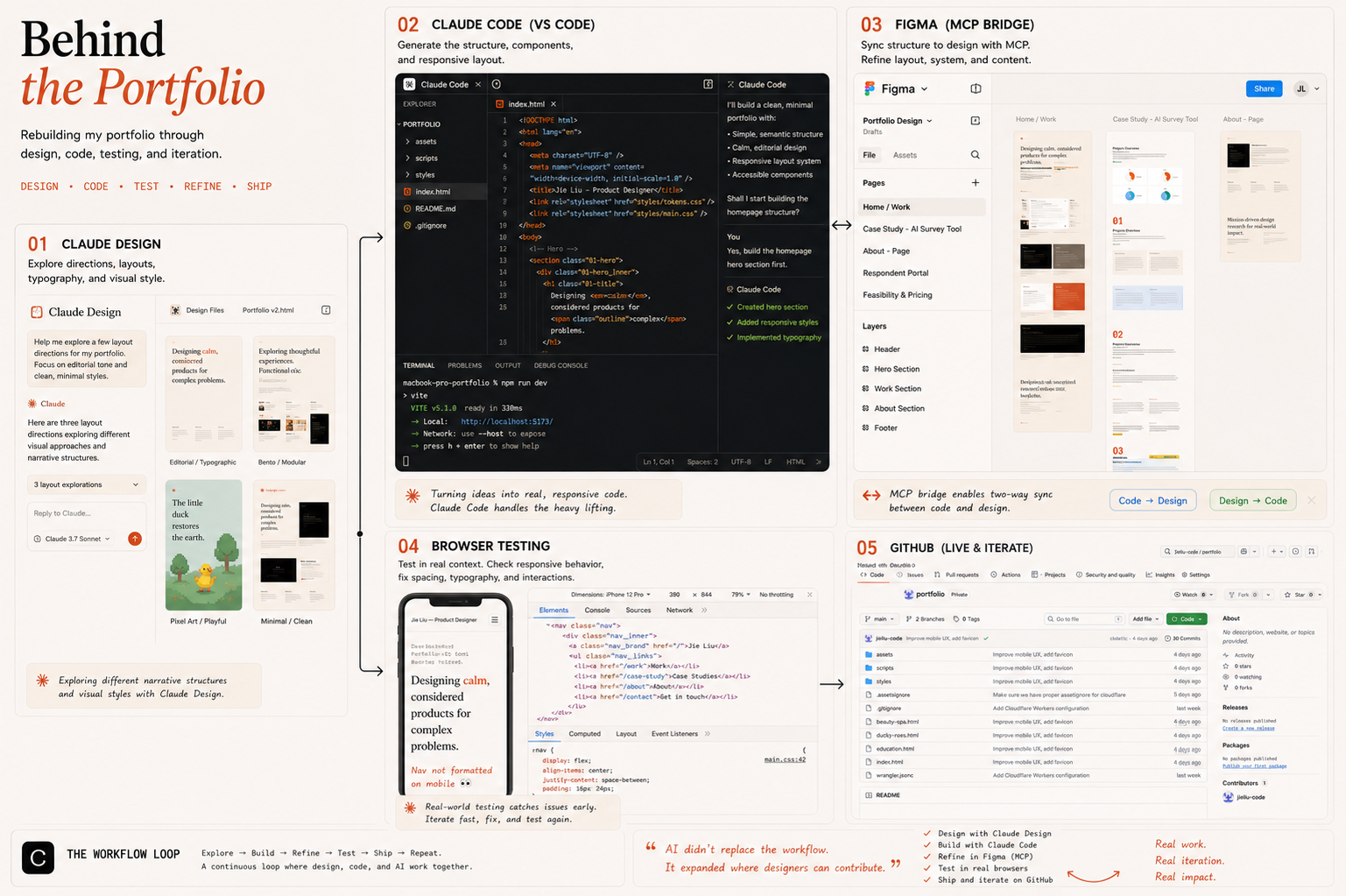
Task: Open the main branch dropdown in GitHub
Action: click(879, 619)
